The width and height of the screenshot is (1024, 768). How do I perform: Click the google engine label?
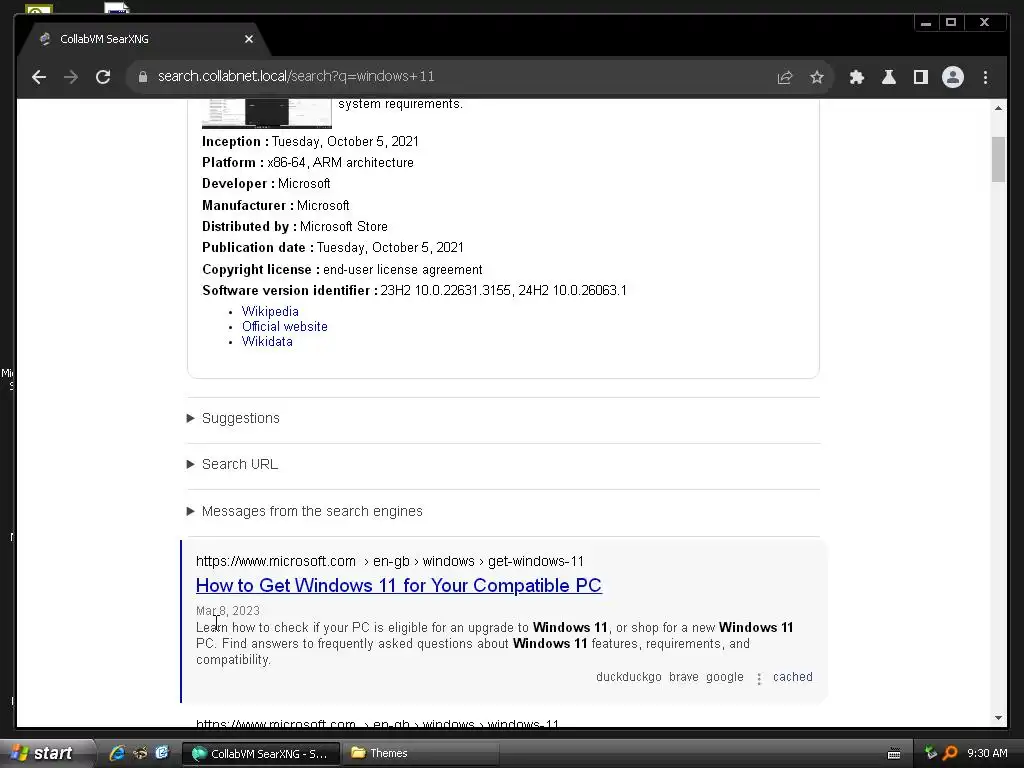(724, 677)
